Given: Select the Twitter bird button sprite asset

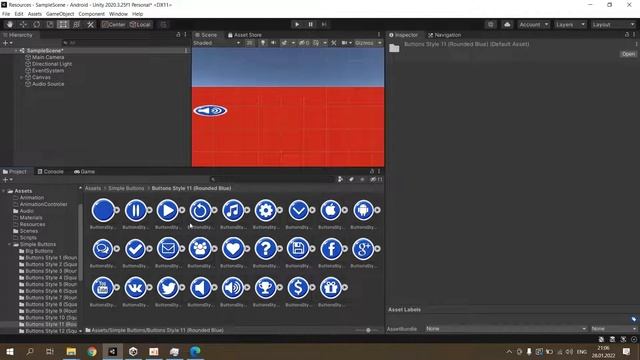Looking at the screenshot, I should tap(168, 288).
